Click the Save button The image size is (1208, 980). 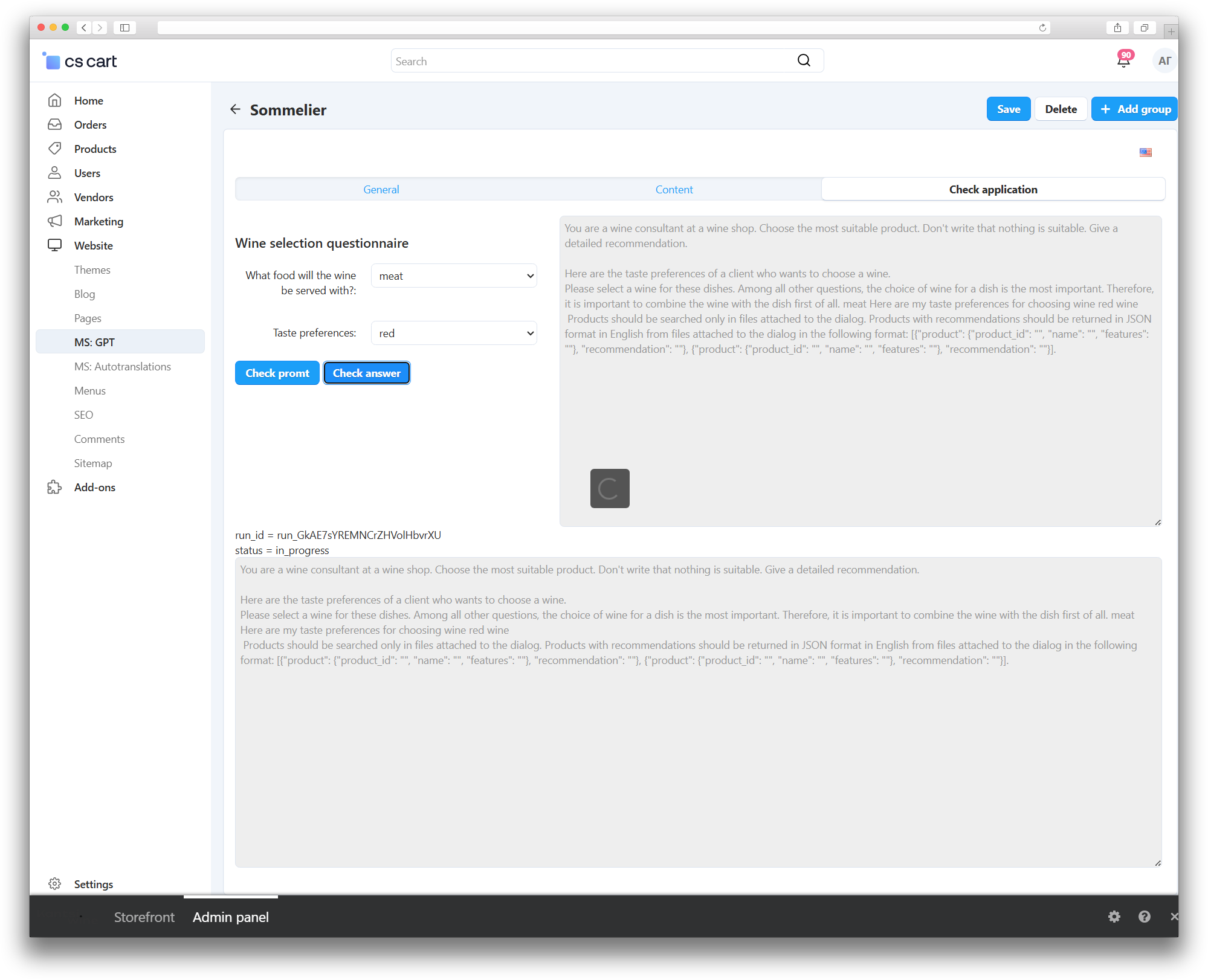pyautogui.click(x=1008, y=109)
